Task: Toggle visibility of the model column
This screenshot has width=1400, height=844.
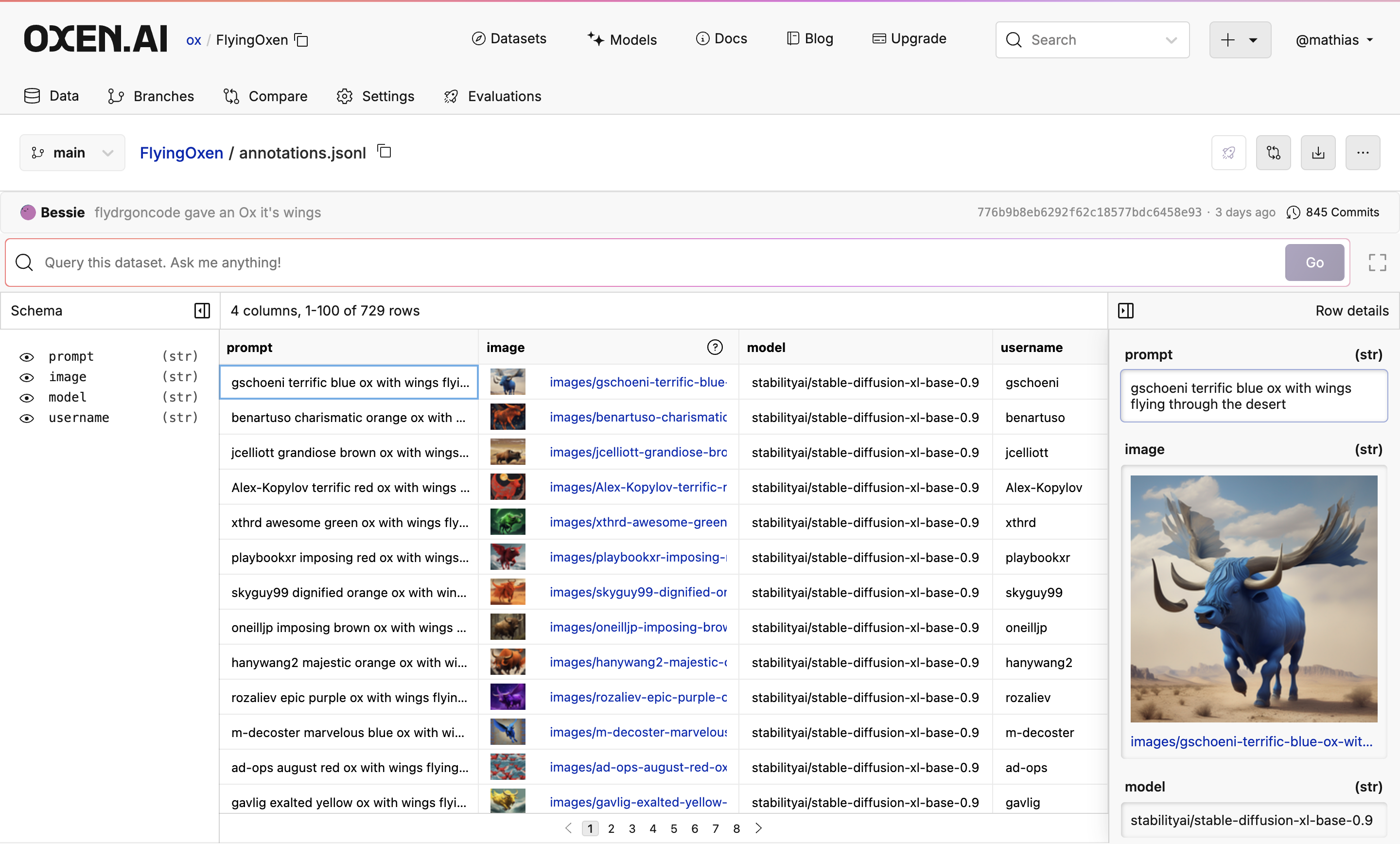Action: 27,397
